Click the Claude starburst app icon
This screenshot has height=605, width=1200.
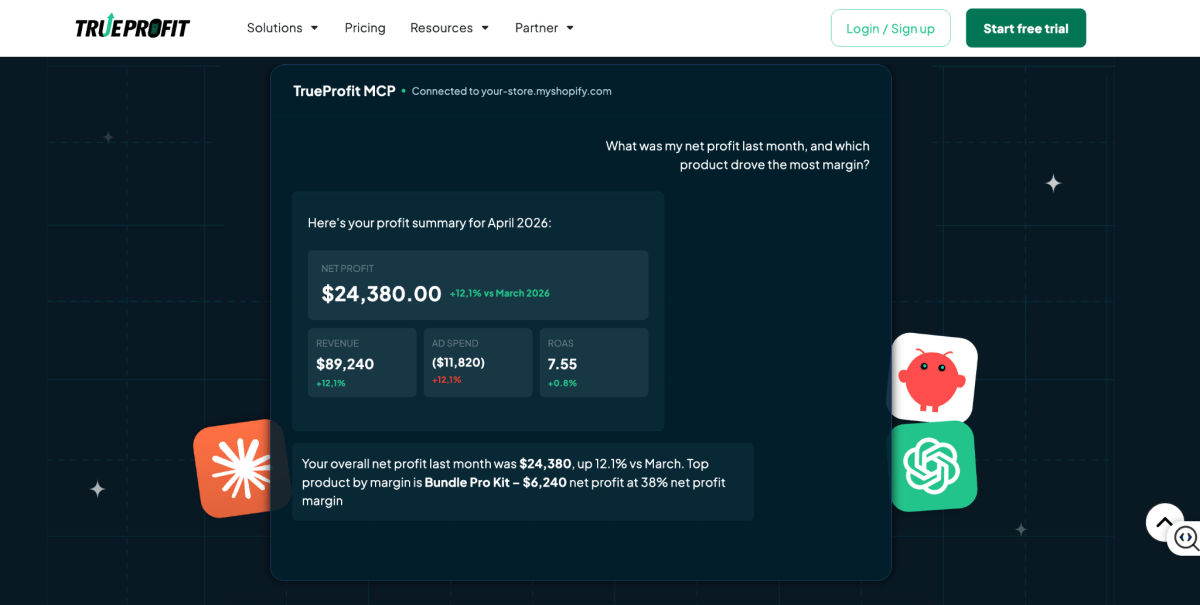pyautogui.click(x=238, y=468)
